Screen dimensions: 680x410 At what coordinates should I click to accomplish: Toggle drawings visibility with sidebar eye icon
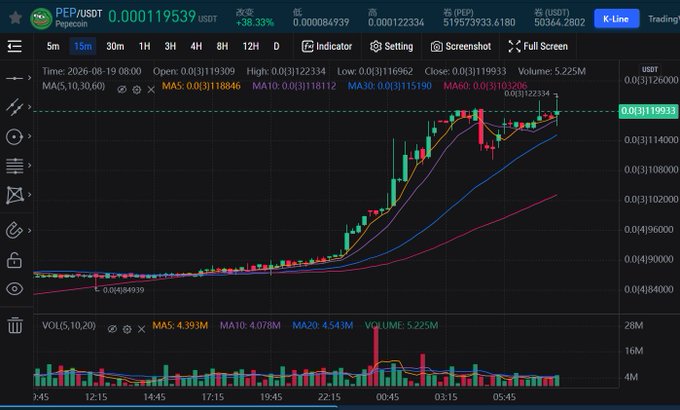pyautogui.click(x=14, y=289)
